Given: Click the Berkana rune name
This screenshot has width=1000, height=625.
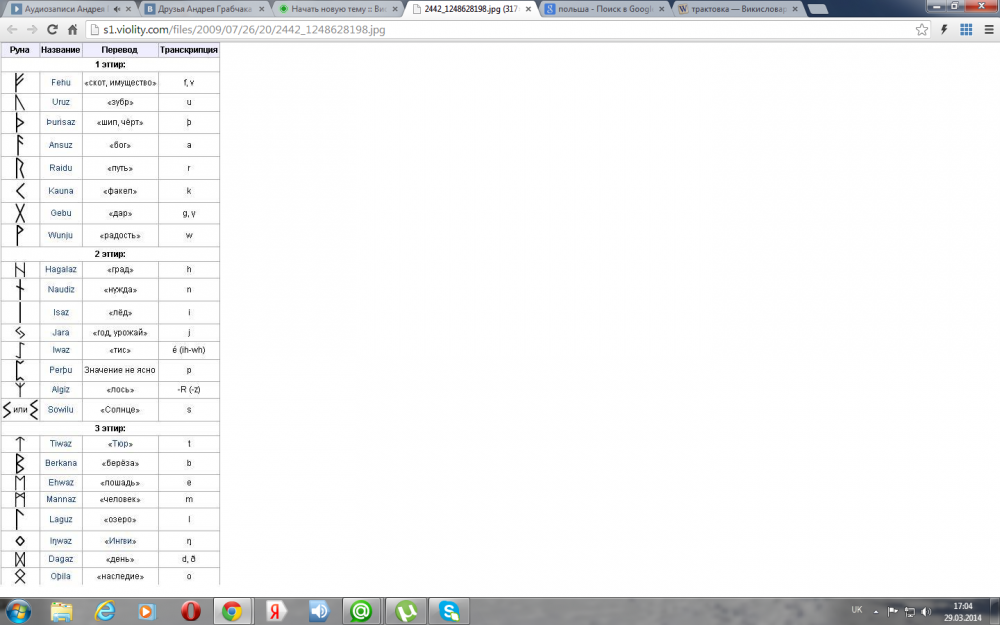Looking at the screenshot, I should coord(61,463).
